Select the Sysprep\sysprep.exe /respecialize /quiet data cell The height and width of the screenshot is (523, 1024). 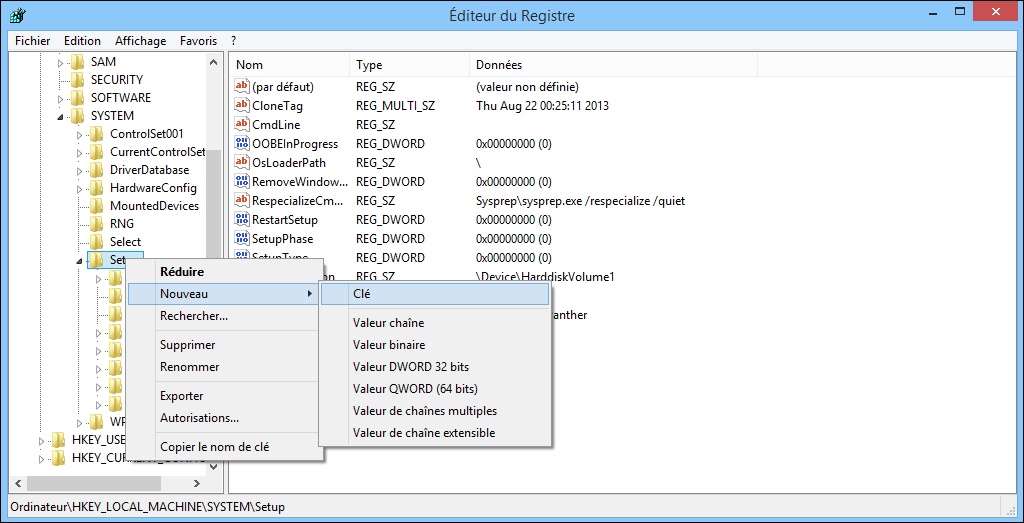pyautogui.click(x=581, y=201)
